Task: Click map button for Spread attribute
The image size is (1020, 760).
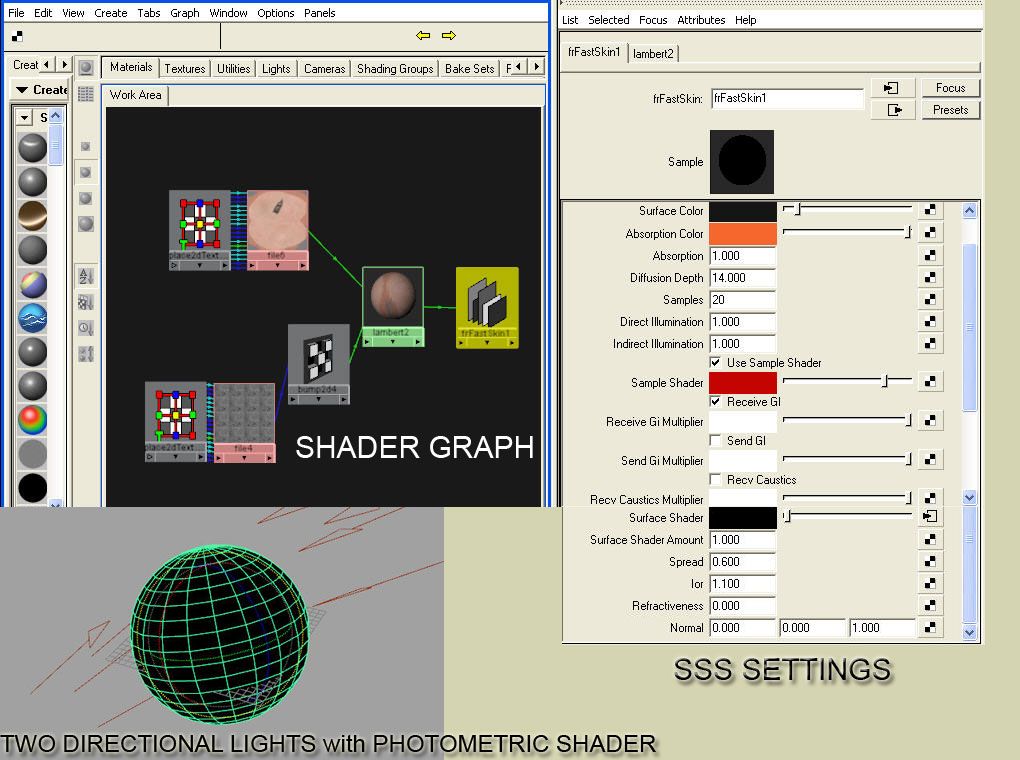Action: tap(930, 561)
